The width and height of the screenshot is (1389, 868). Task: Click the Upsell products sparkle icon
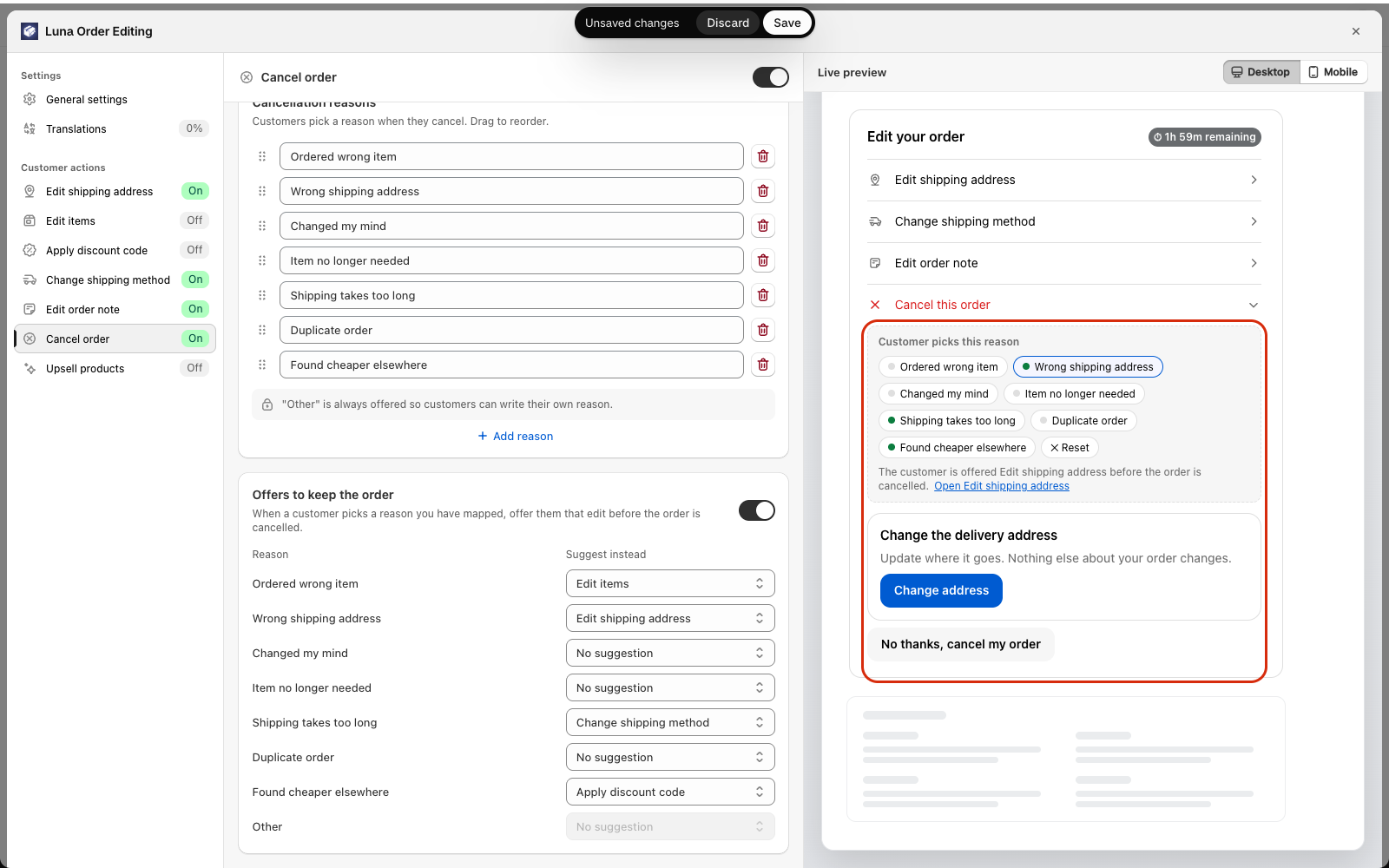pos(30,368)
